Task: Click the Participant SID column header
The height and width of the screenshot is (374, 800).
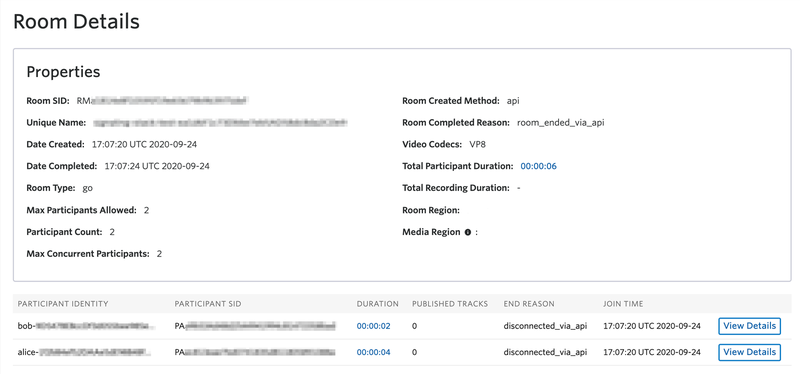Action: [x=208, y=304]
